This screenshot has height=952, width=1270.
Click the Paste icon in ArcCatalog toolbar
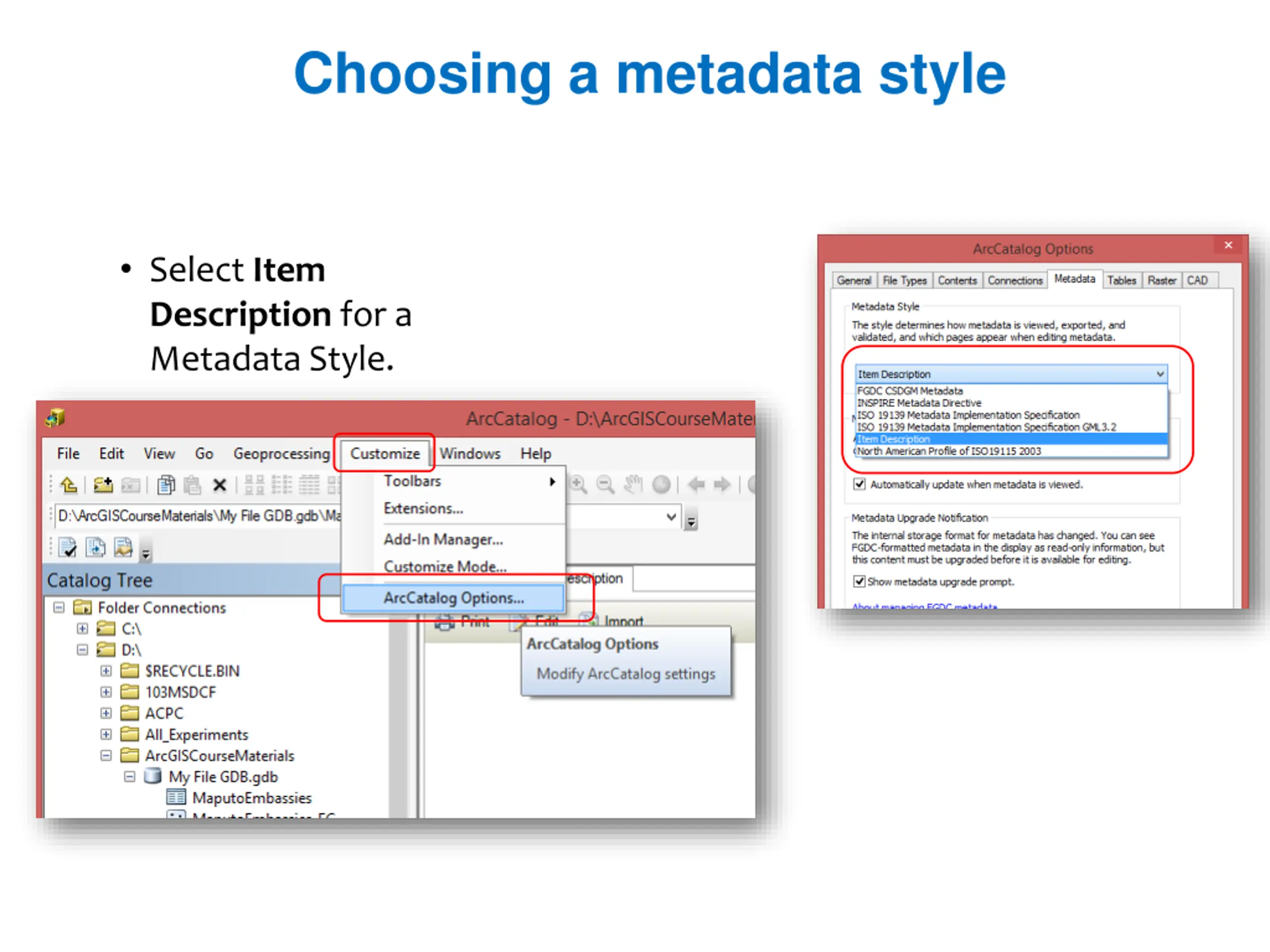point(192,485)
